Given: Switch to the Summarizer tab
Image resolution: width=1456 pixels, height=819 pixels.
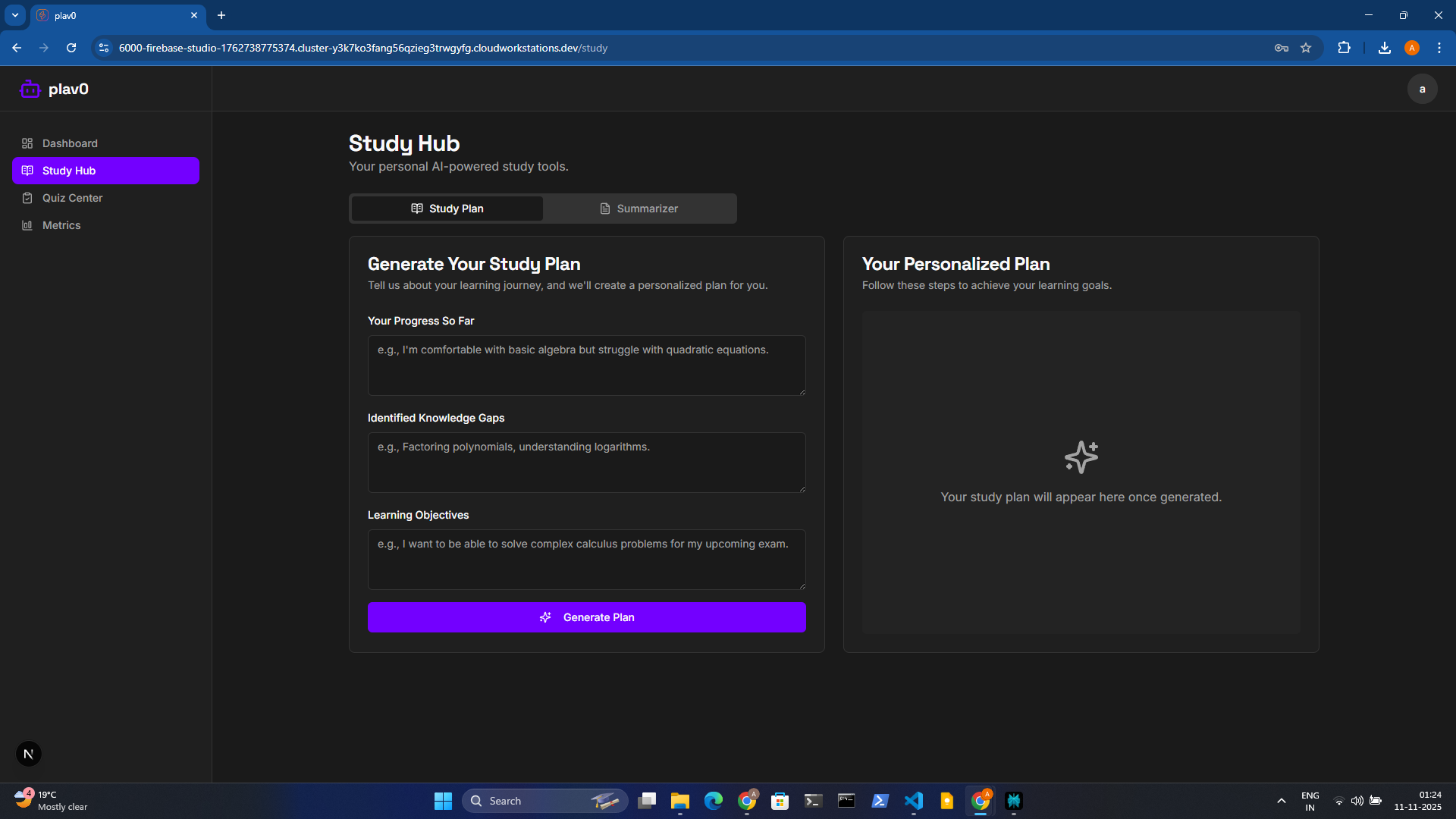Looking at the screenshot, I should [x=639, y=209].
